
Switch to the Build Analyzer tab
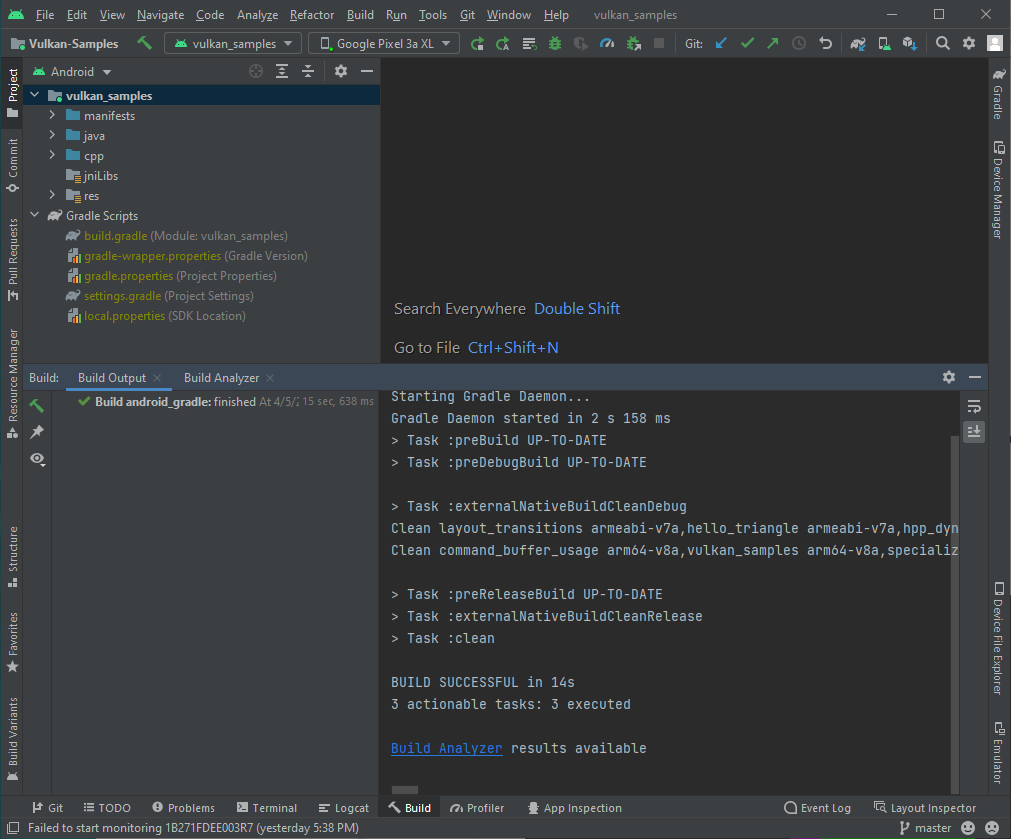point(222,377)
